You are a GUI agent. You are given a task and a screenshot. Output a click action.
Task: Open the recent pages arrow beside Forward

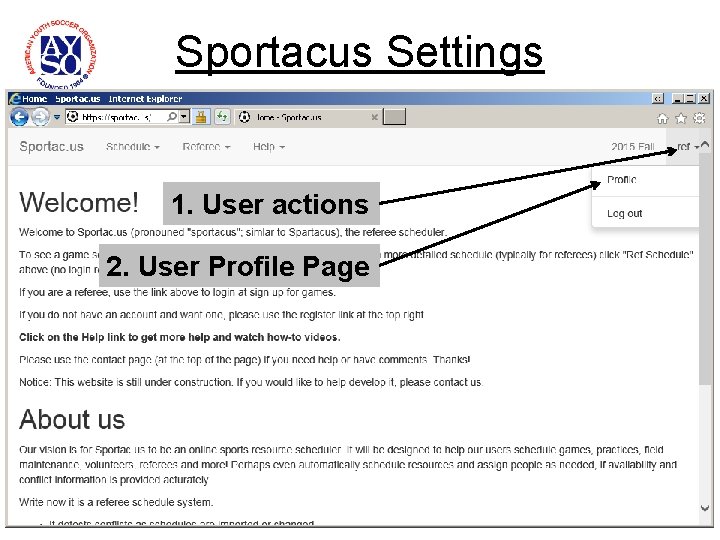click(x=57, y=118)
